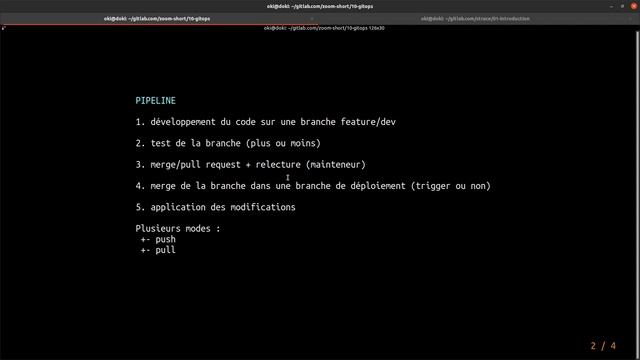Click the '2 / 4' slide counter
The width and height of the screenshot is (640, 360).
click(603, 346)
